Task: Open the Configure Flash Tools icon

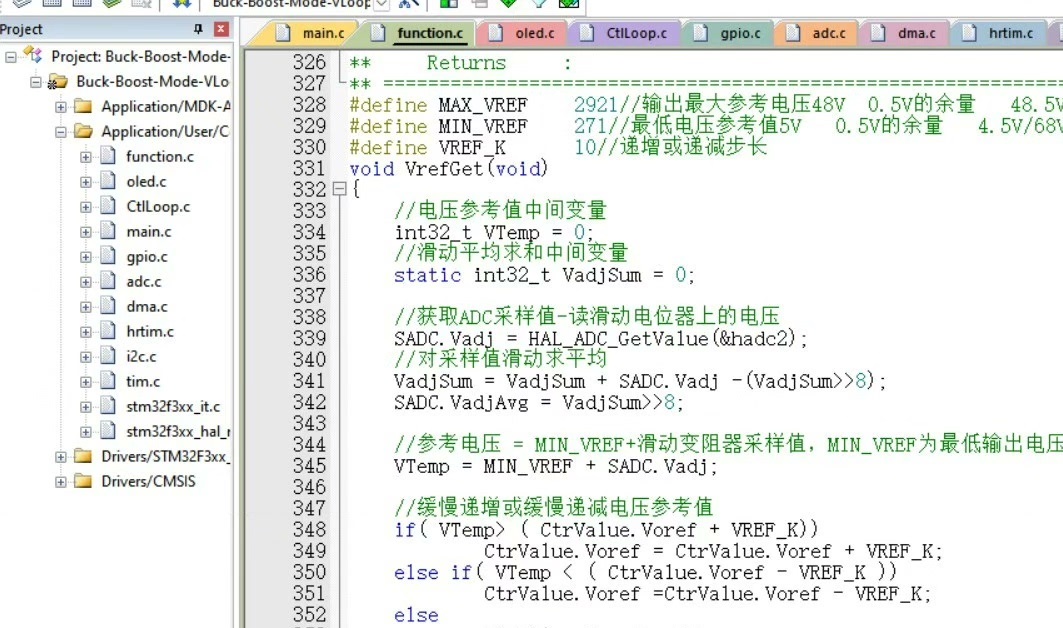Action: 478,5
